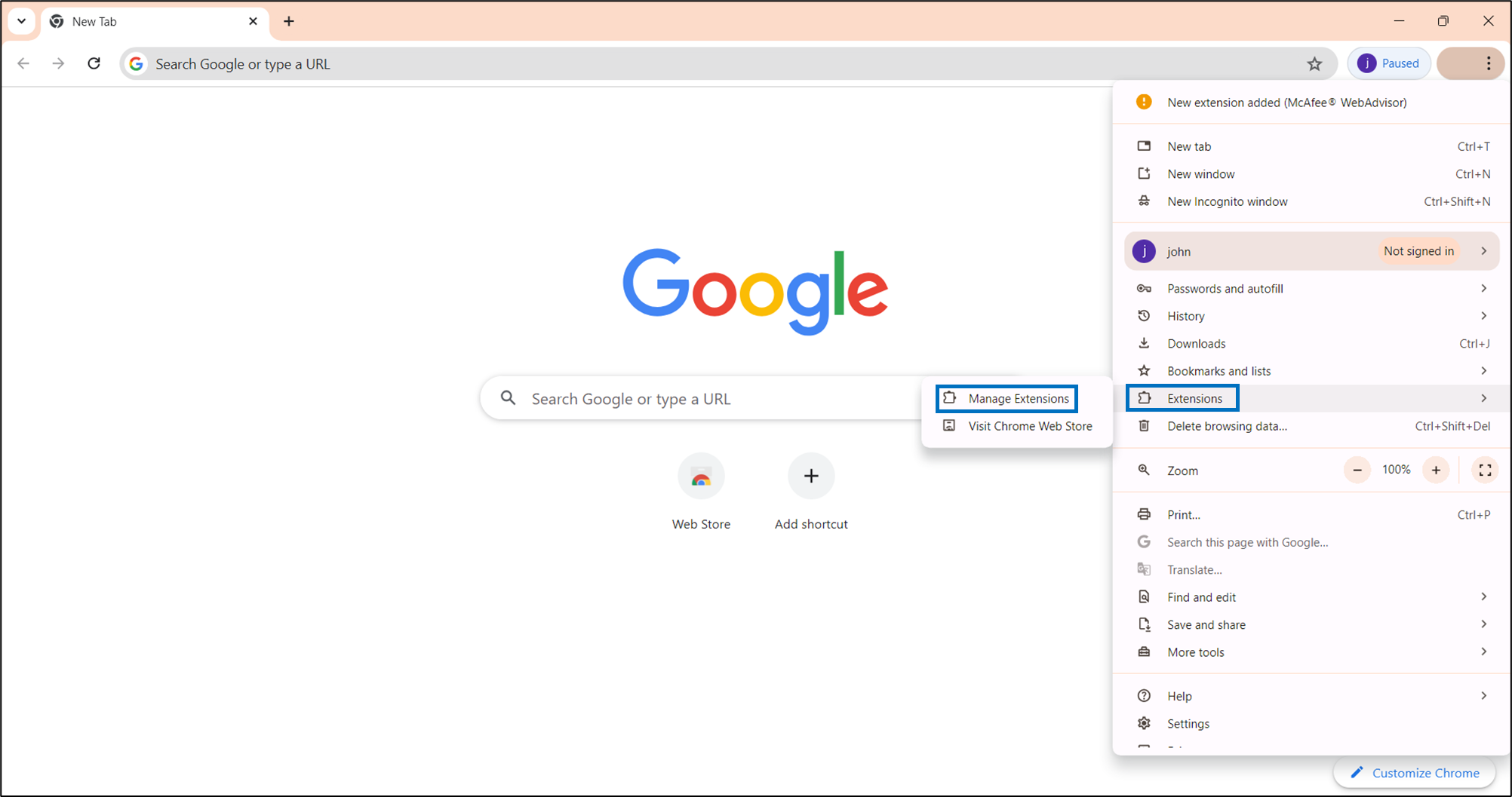Viewport: 1512px width, 797px height.
Task: Decrease zoom with the minus button
Action: 1357,471
